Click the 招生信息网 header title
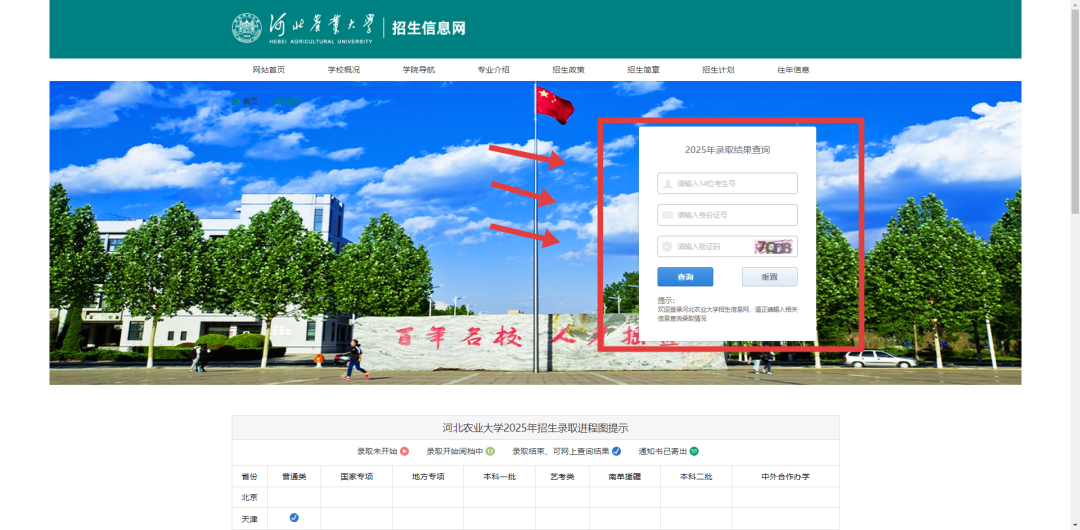Viewport: 1080px width, 530px height. [x=428, y=28]
